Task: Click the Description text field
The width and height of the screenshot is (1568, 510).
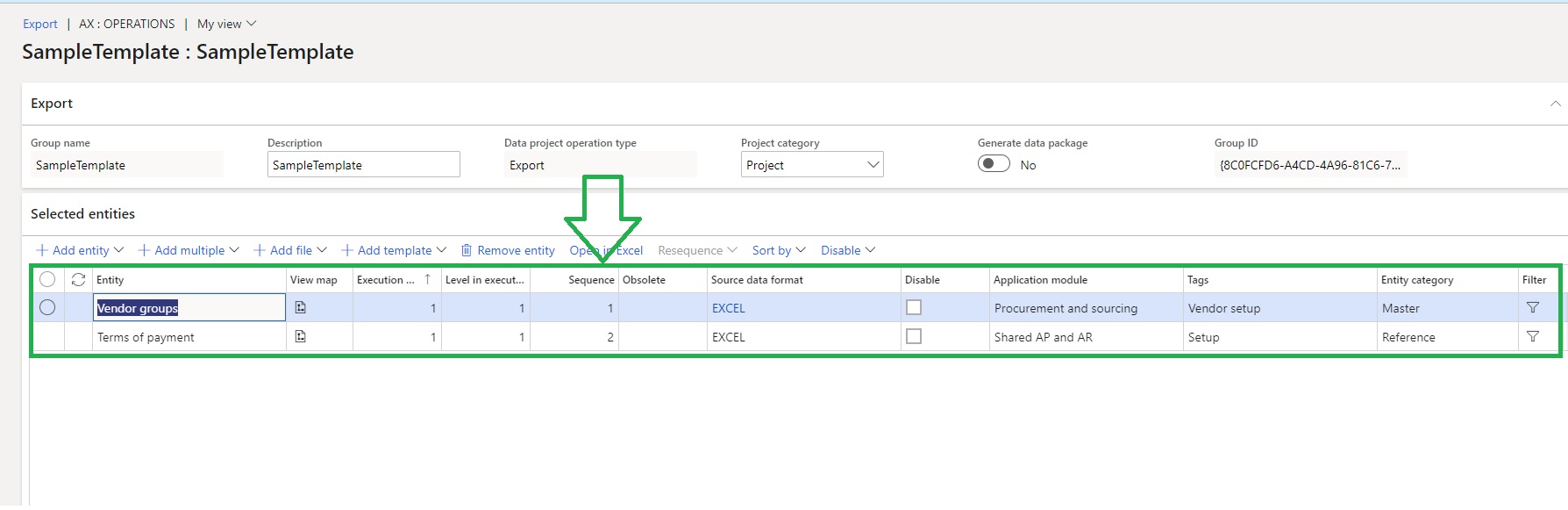Action: pyautogui.click(x=363, y=165)
